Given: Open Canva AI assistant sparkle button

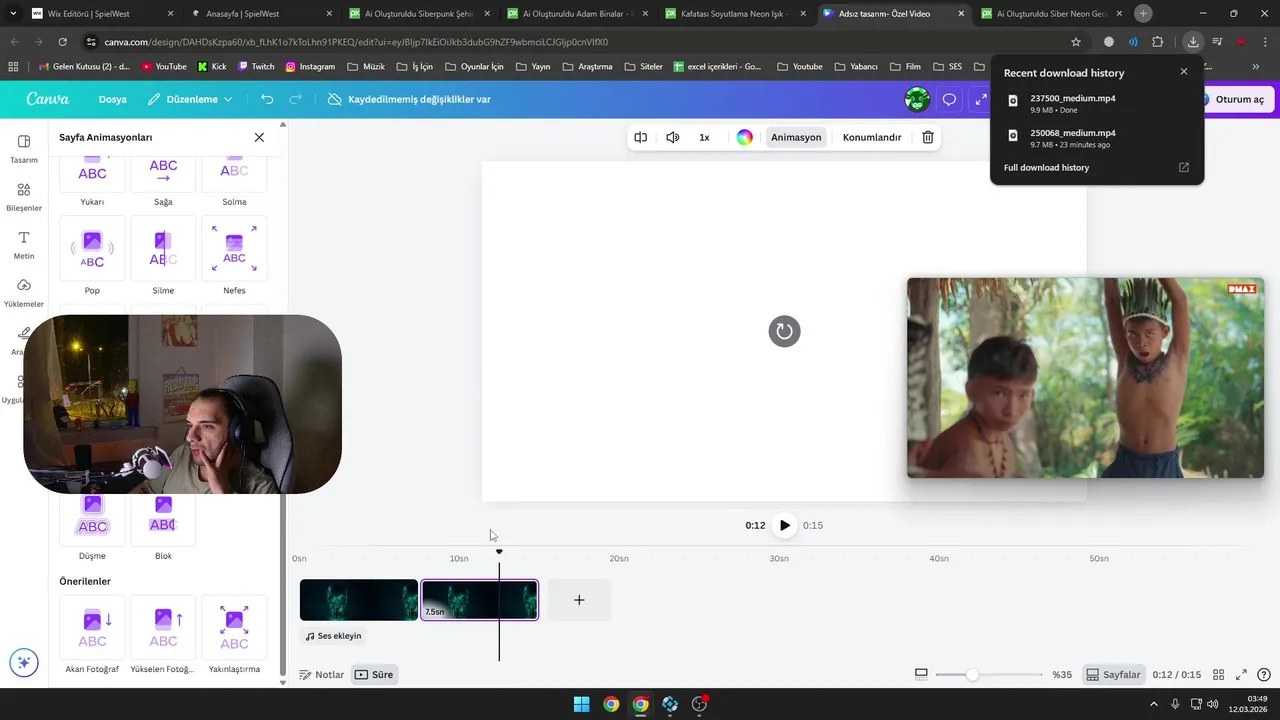Looking at the screenshot, I should coord(24,662).
